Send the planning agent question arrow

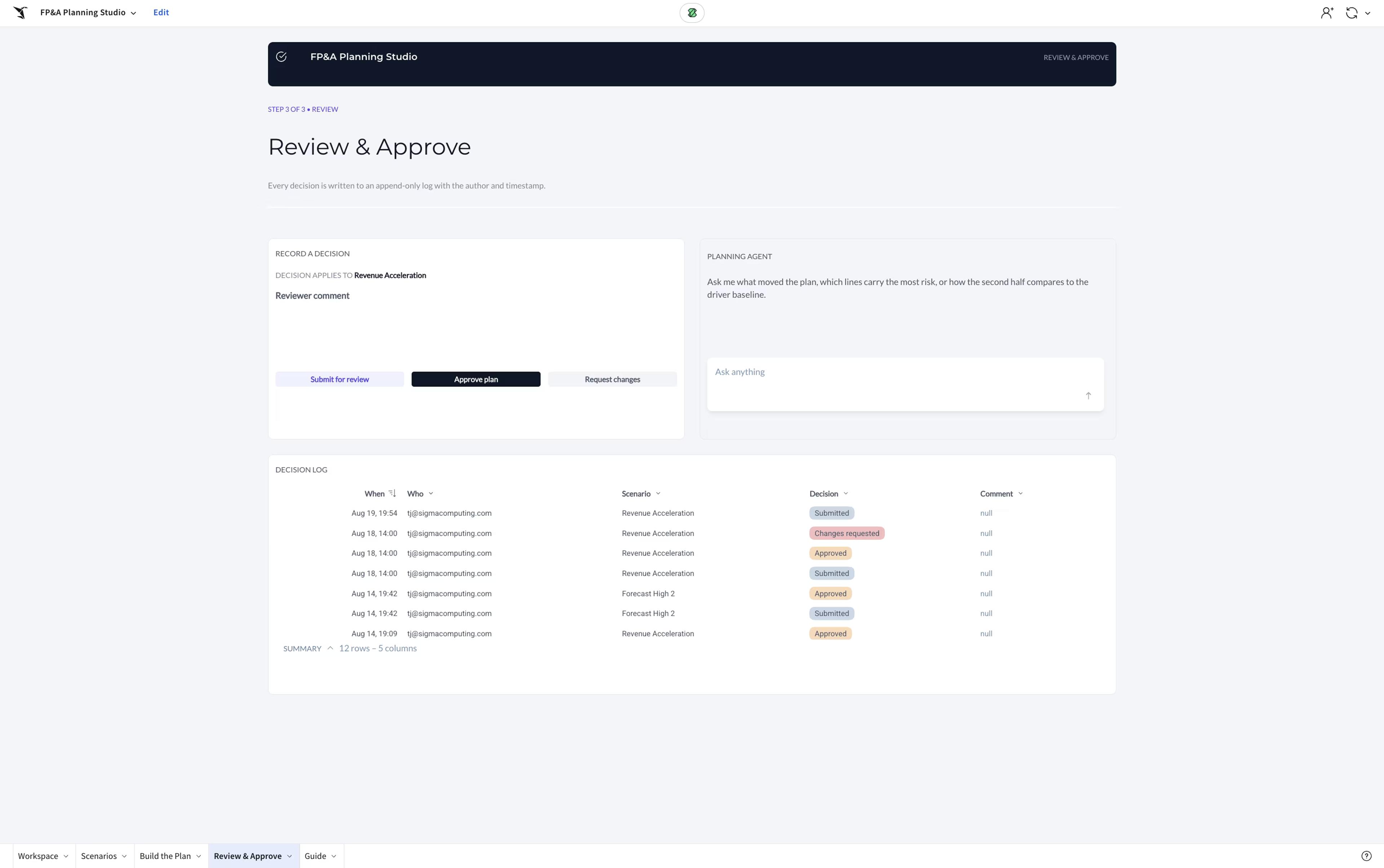(x=1088, y=395)
